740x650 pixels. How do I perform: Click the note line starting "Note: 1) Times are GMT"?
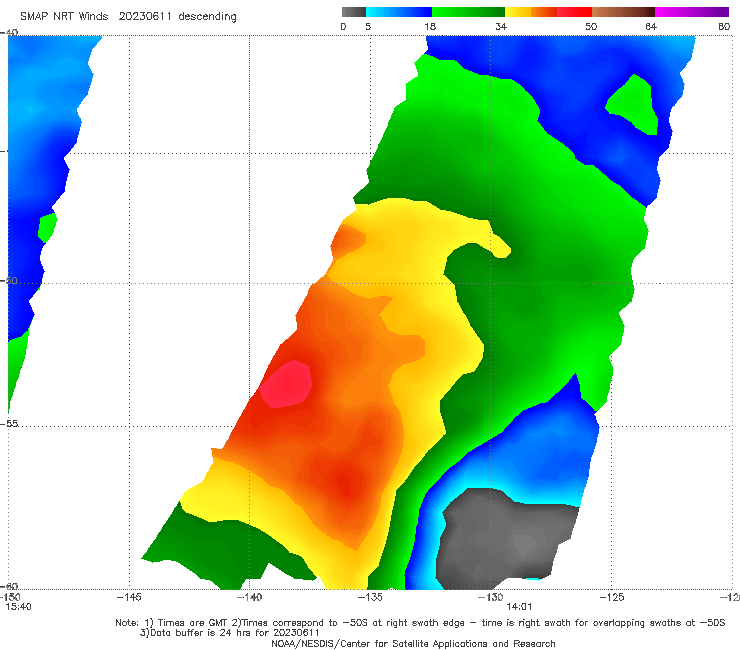point(420,623)
